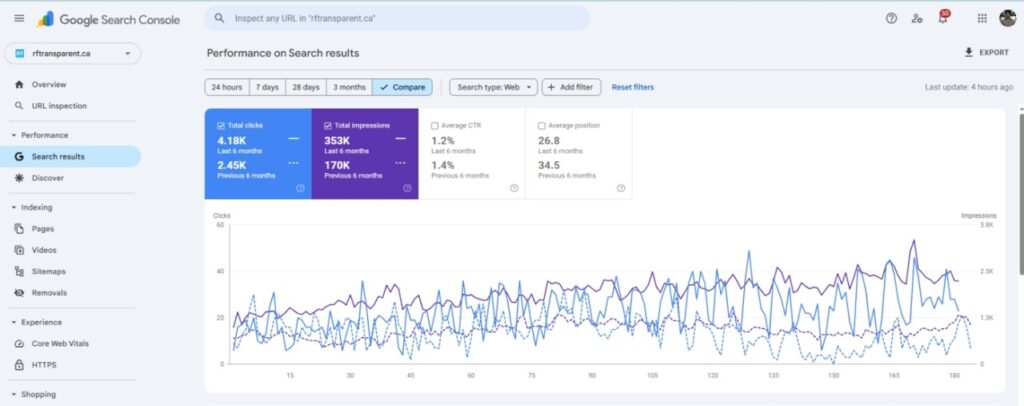The height and width of the screenshot is (406, 1024).
Task: Select the 28 days range tab
Action: [305, 87]
